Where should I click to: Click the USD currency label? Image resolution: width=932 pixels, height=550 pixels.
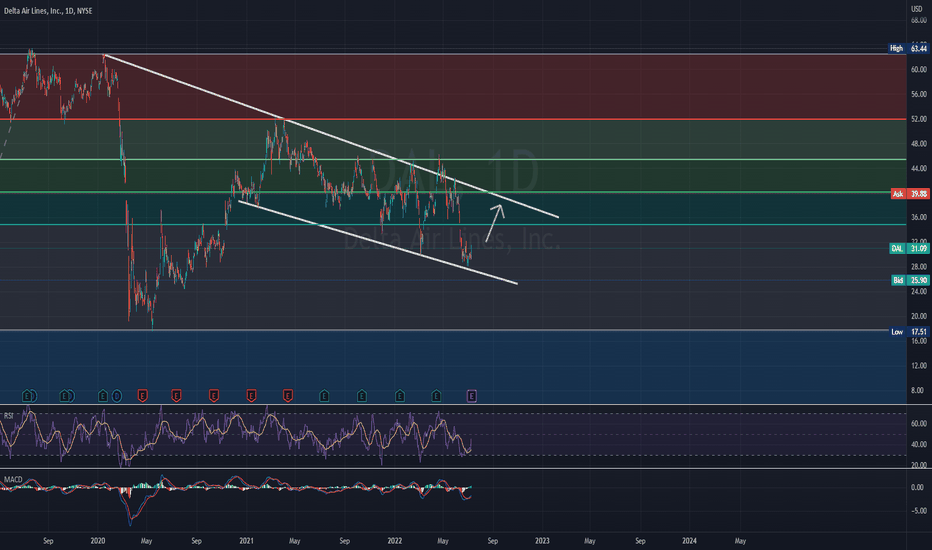(917, 9)
